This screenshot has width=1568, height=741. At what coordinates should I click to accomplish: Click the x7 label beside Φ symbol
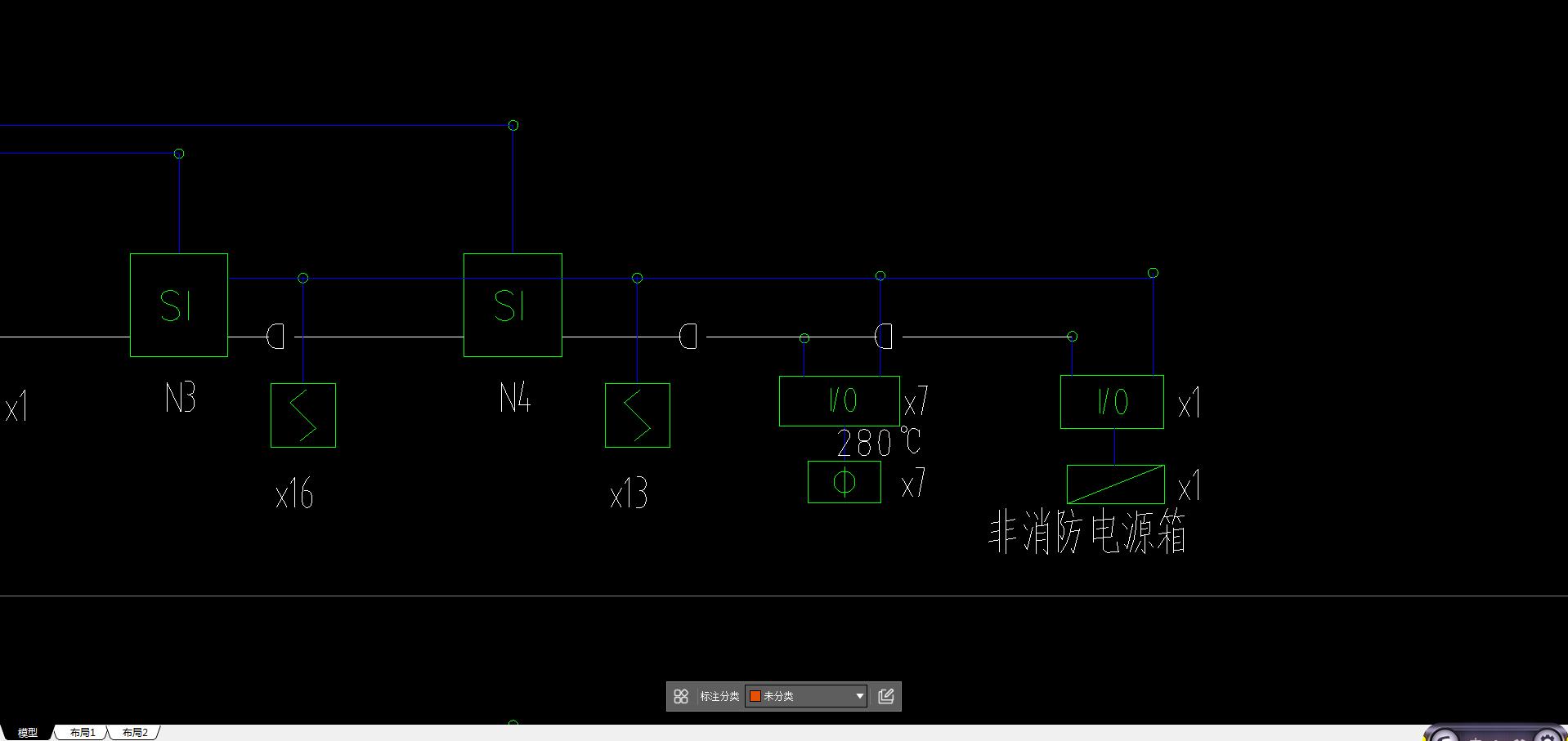click(x=914, y=484)
